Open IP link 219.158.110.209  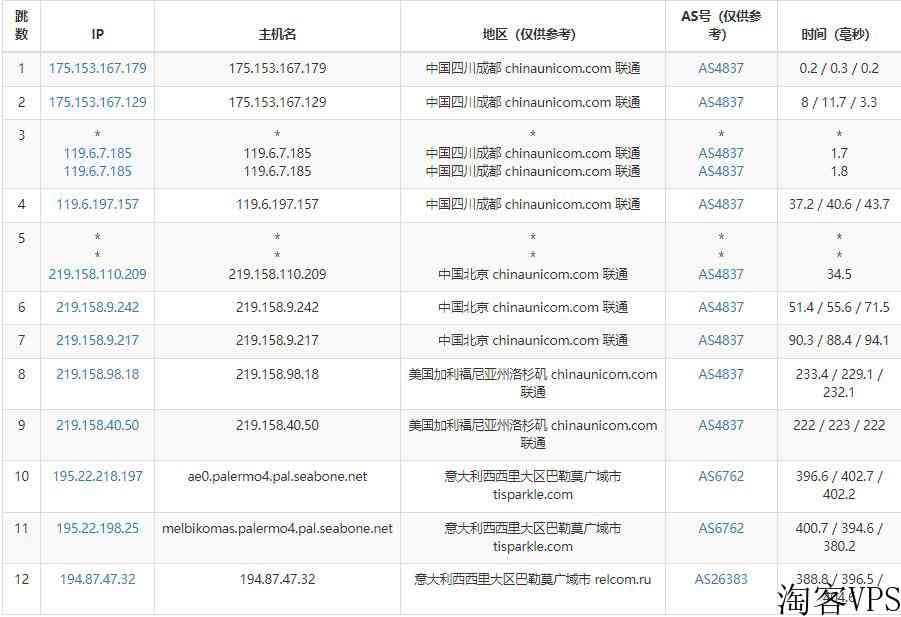[97, 274]
